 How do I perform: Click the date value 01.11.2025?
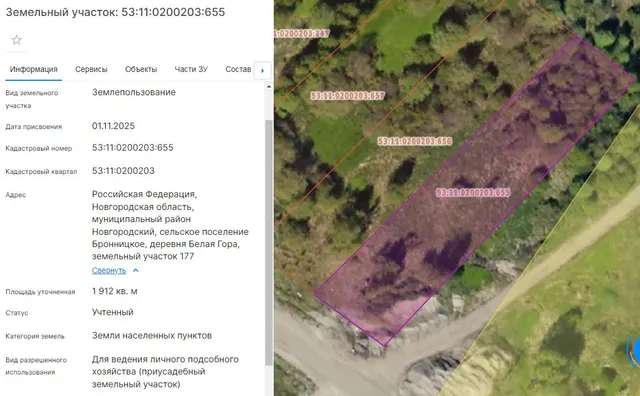(113, 126)
